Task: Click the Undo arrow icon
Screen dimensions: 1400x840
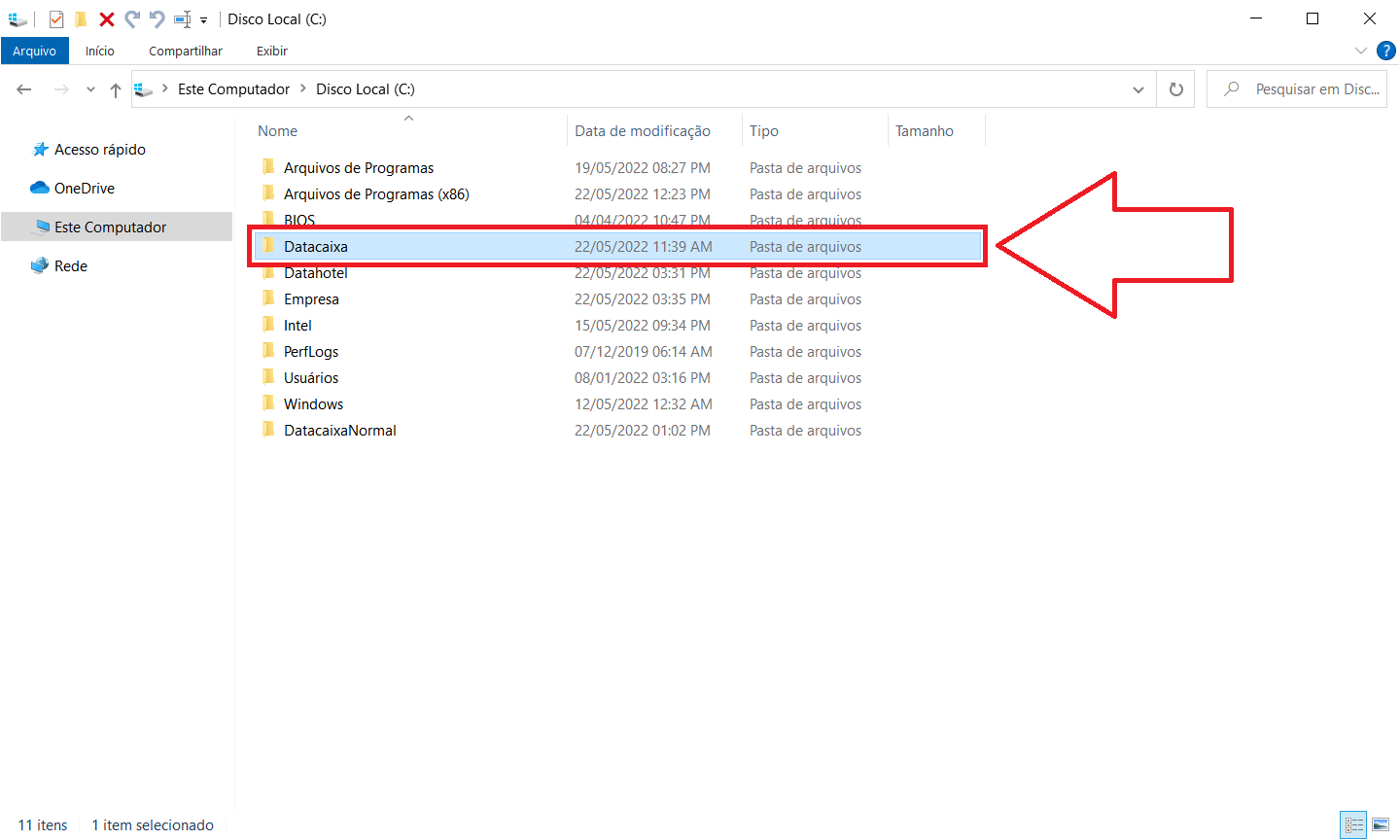Action: pyautogui.click(x=157, y=19)
